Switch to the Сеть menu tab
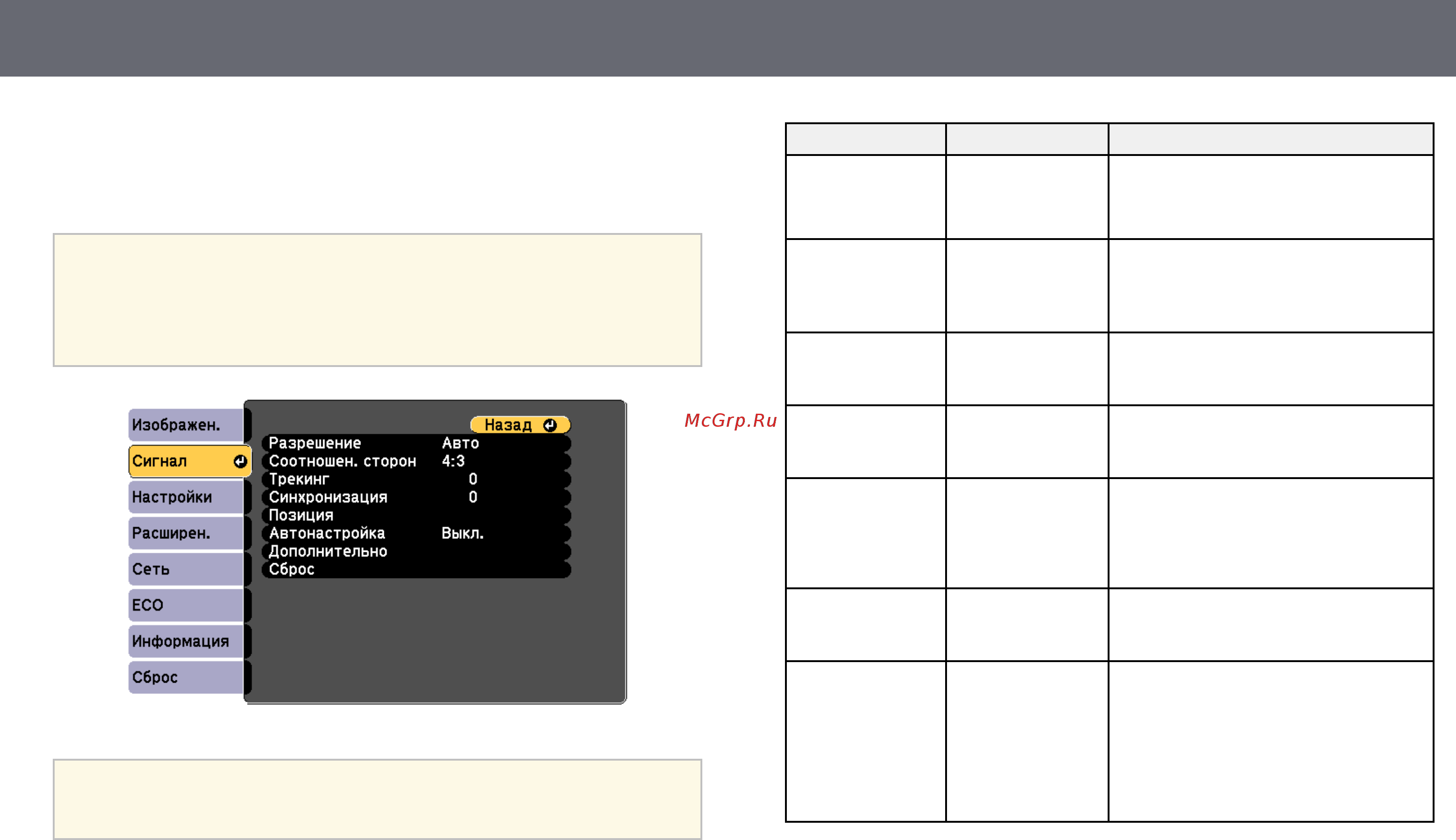Viewport: 1456px width, 840px height. [186, 570]
